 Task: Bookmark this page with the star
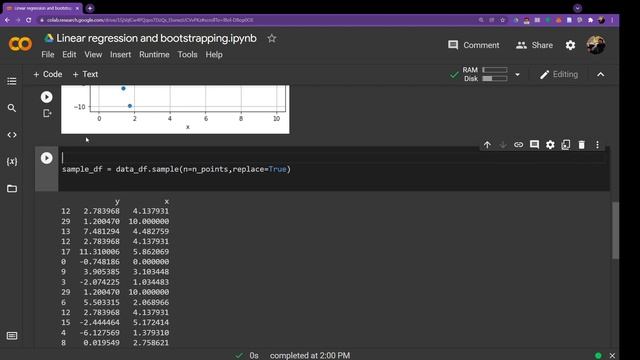coord(502,20)
